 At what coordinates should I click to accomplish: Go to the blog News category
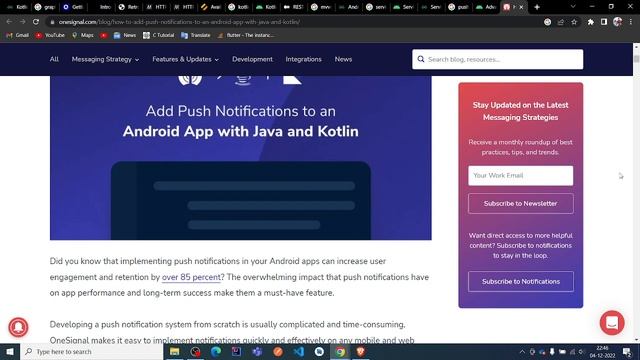[x=343, y=59]
